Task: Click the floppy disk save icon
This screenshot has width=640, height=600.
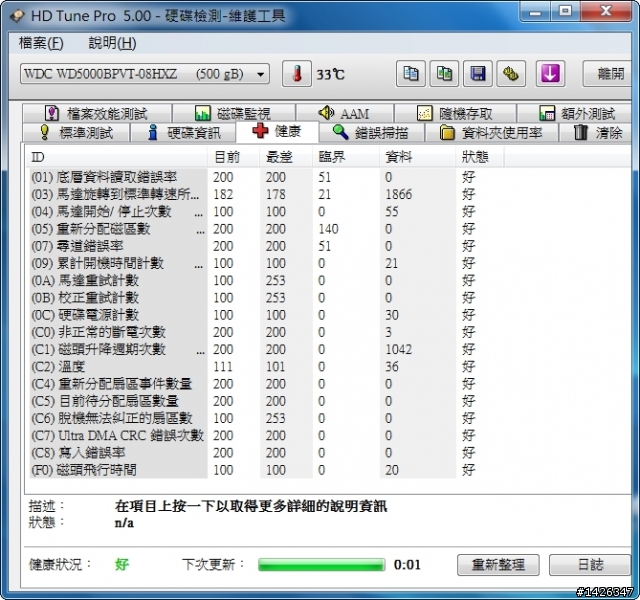Action: pyautogui.click(x=478, y=74)
